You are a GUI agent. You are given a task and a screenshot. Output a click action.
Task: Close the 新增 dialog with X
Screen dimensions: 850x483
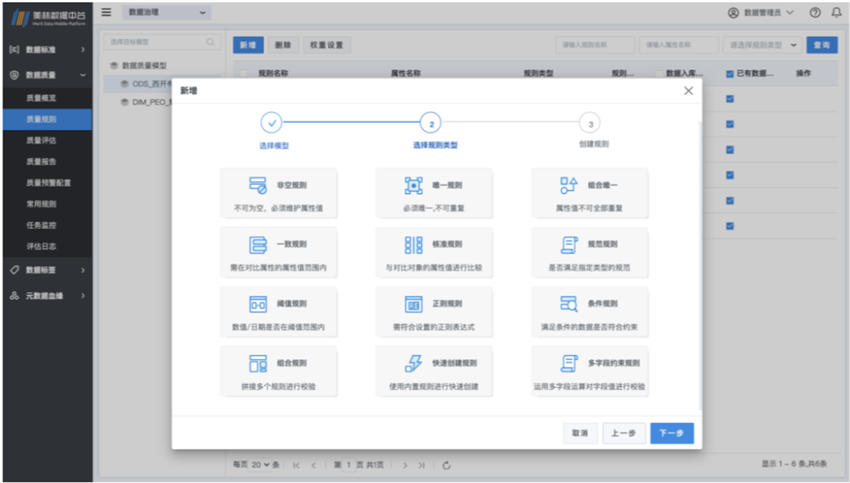[x=688, y=91]
